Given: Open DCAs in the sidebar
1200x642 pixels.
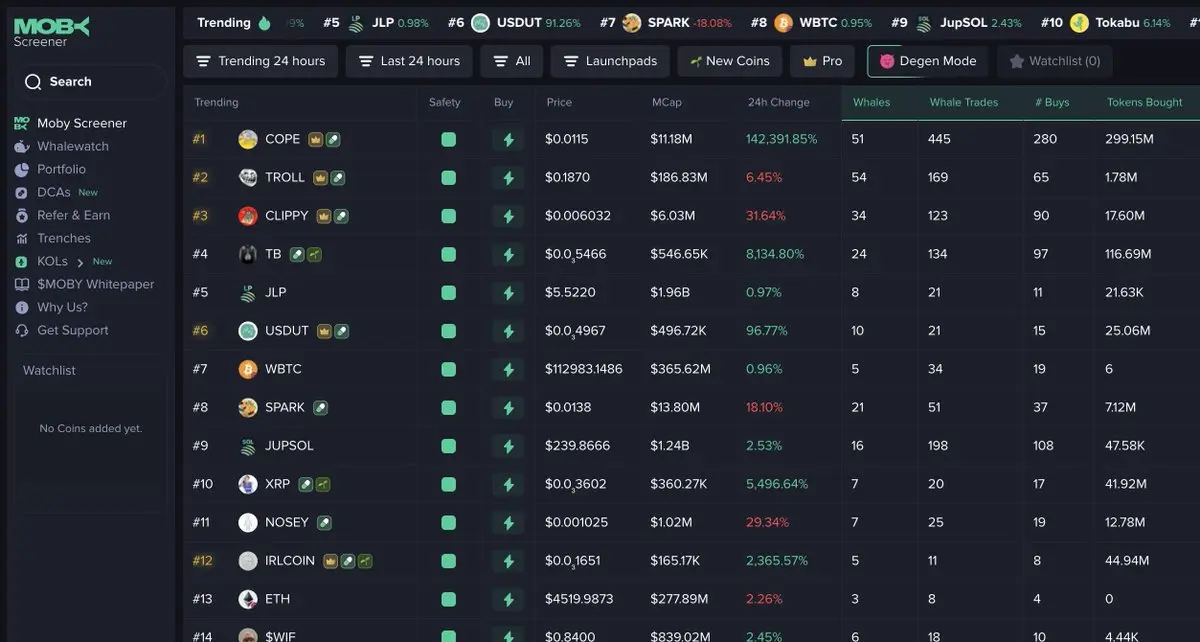Looking at the screenshot, I should [54, 193].
